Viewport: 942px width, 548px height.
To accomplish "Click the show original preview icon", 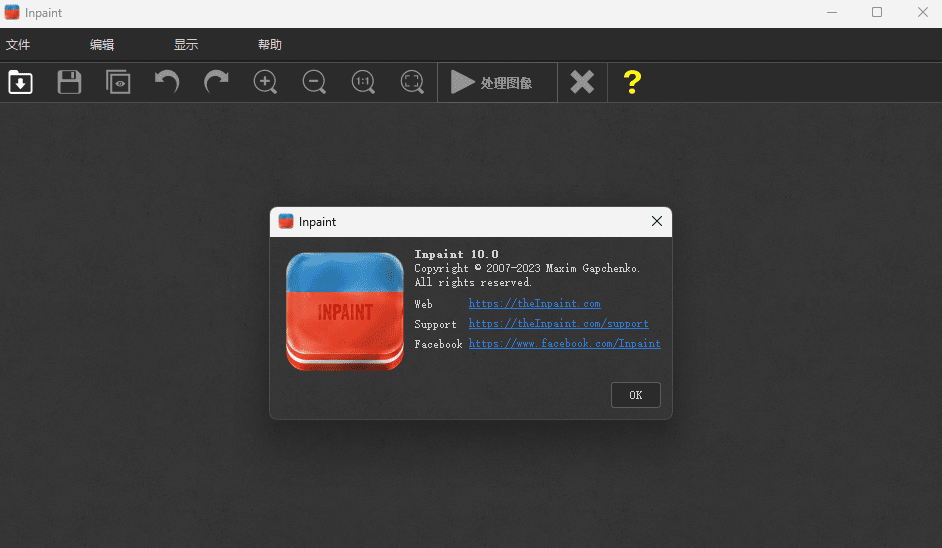I will click(118, 82).
